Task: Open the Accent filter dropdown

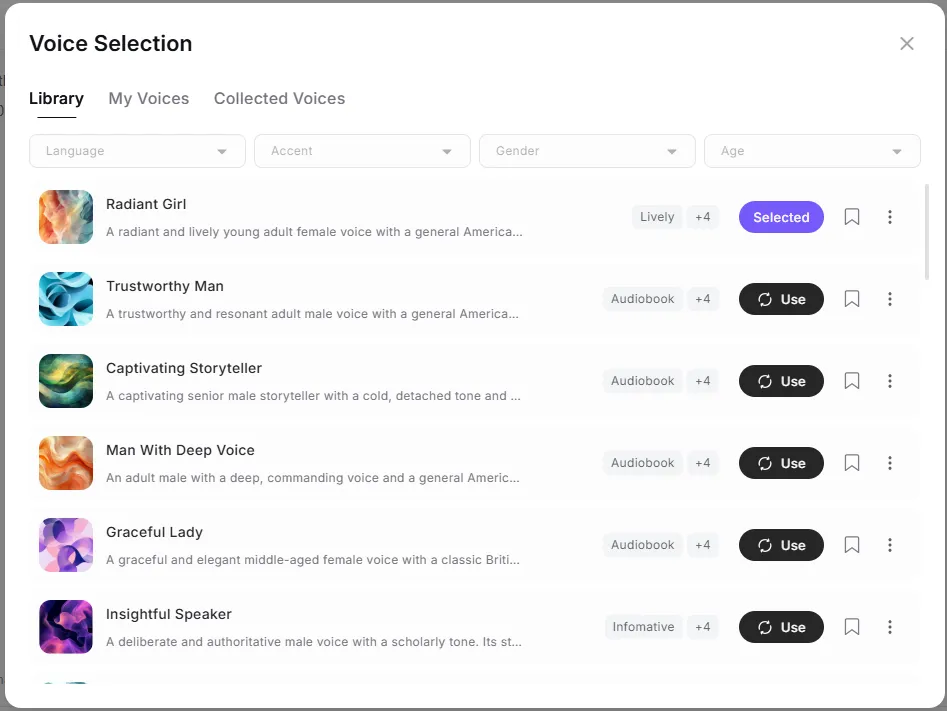Action: click(x=362, y=150)
